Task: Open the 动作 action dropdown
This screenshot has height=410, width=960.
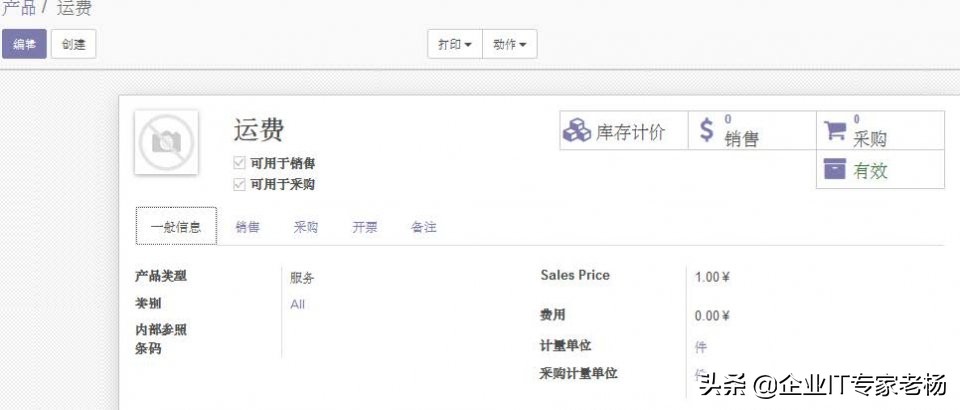Action: point(510,44)
